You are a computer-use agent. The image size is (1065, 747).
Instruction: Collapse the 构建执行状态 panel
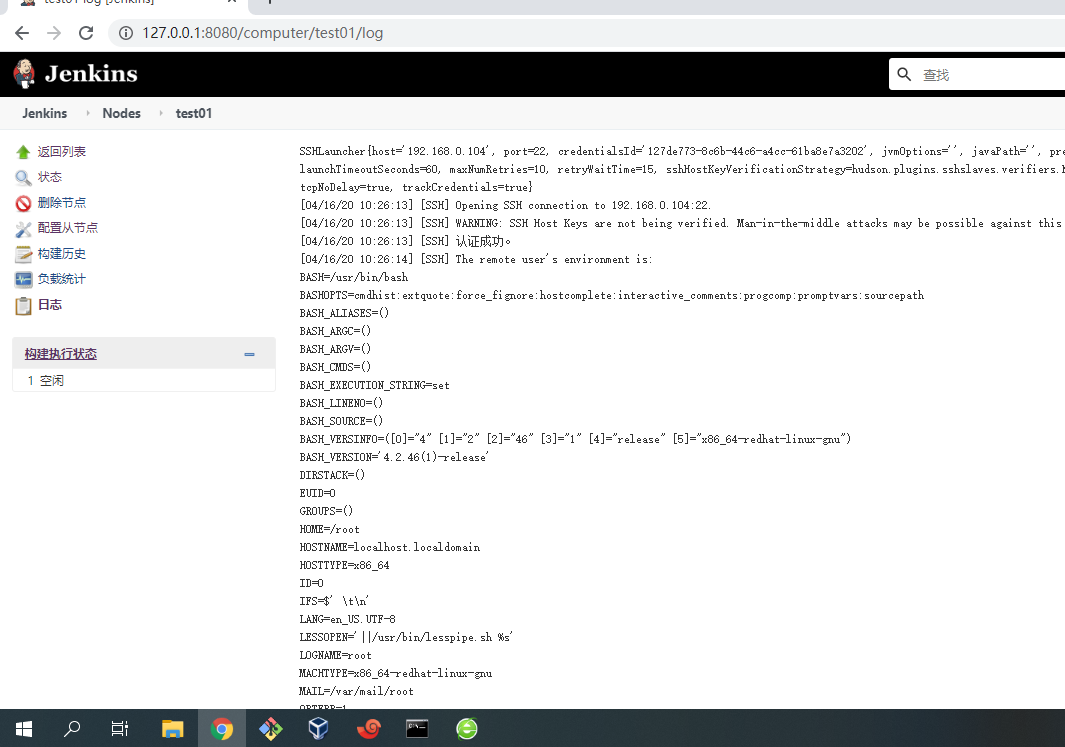point(249,353)
